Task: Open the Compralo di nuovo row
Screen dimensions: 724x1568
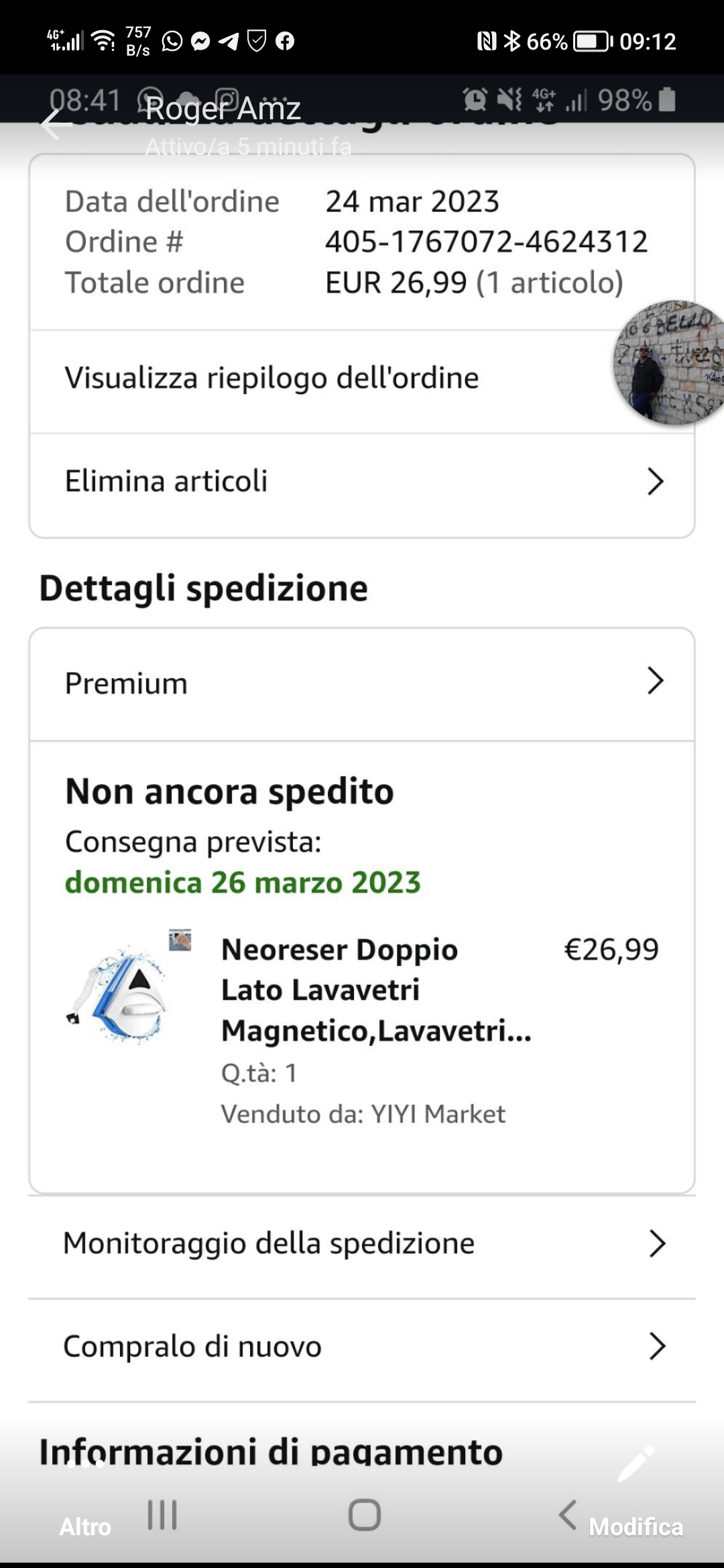Action: (x=362, y=1346)
